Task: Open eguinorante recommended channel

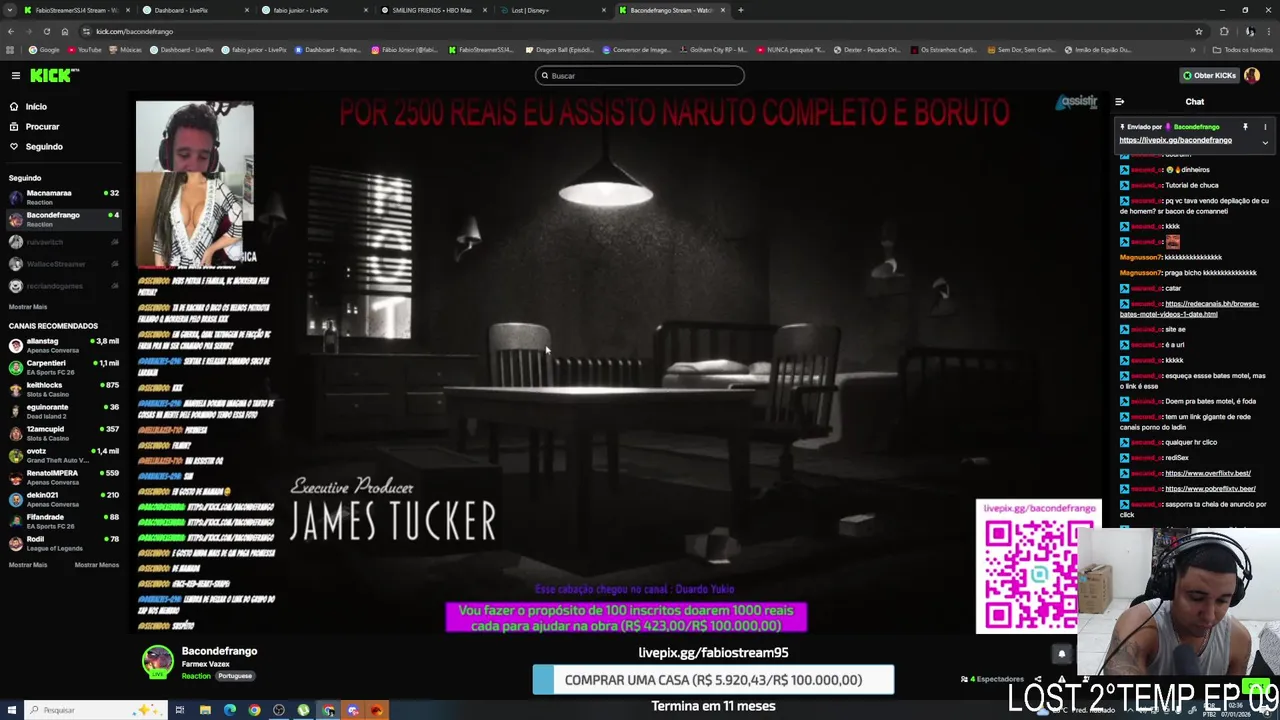Action: point(62,411)
